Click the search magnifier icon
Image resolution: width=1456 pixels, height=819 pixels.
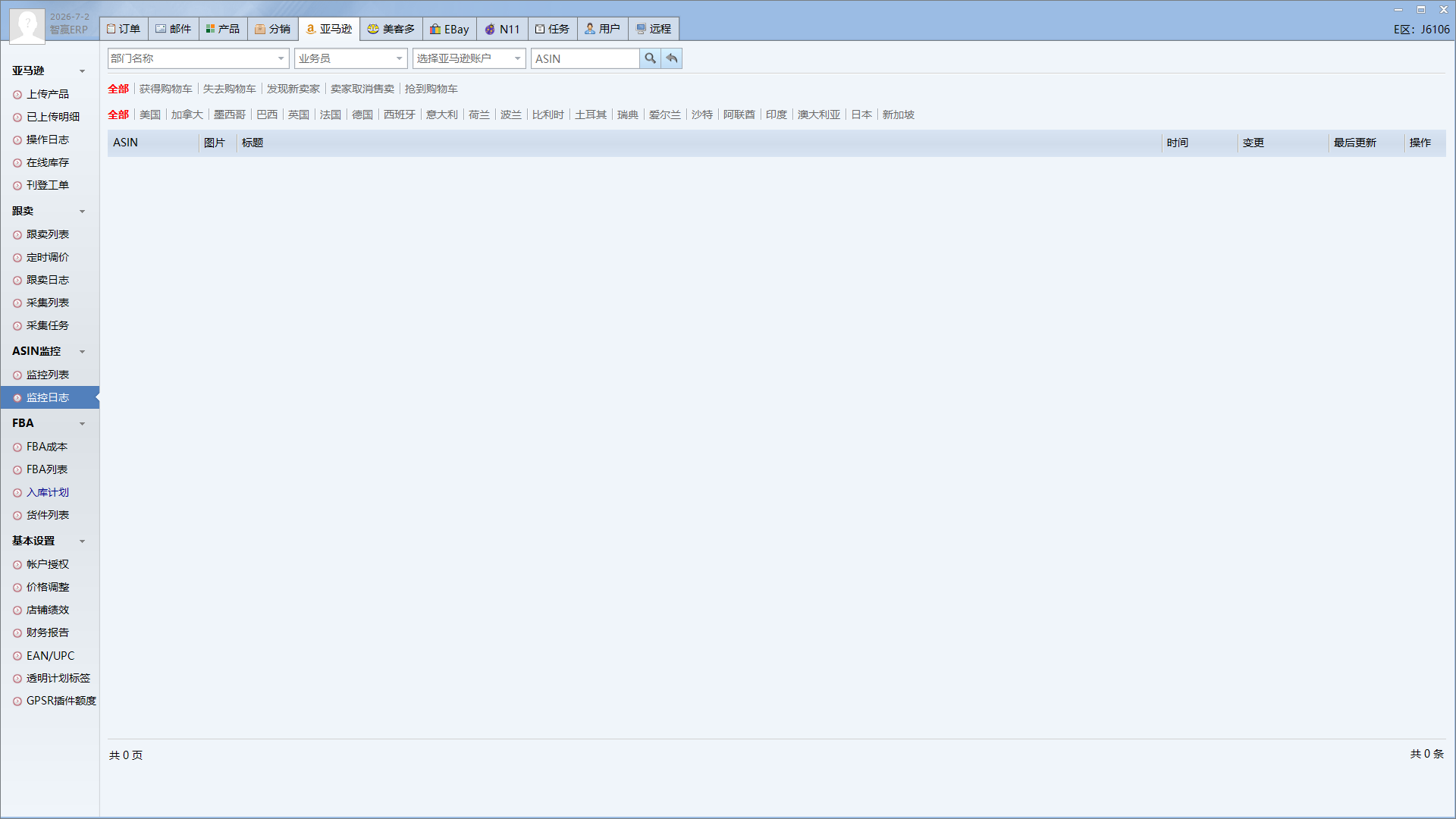pyautogui.click(x=650, y=58)
